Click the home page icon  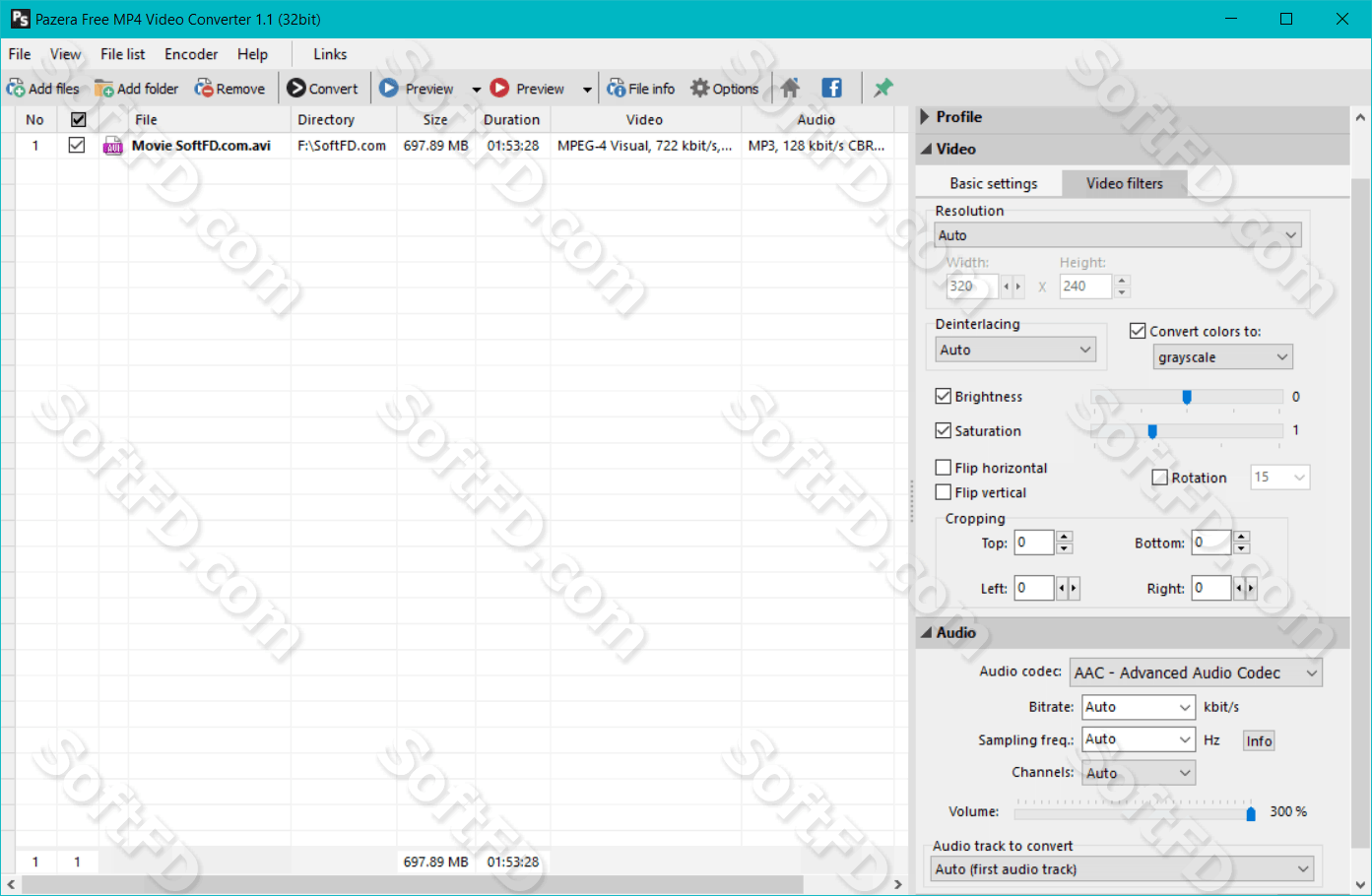pos(790,88)
